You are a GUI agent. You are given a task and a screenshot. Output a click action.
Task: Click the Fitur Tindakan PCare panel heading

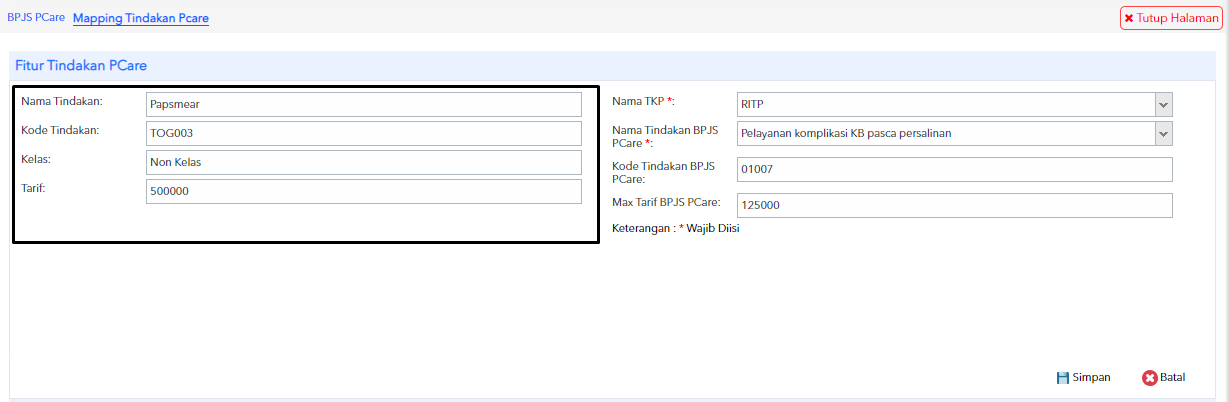pyautogui.click(x=81, y=65)
